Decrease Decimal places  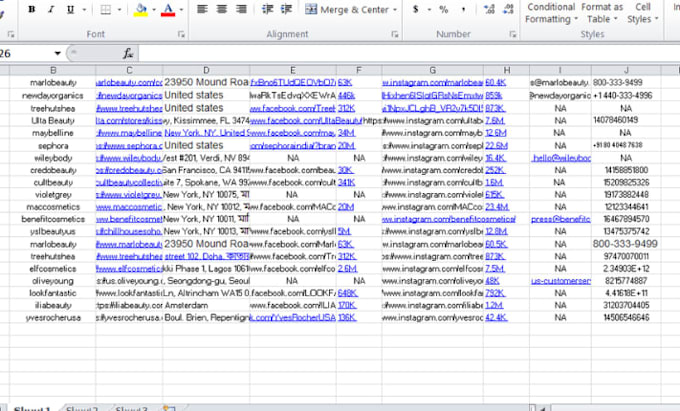click(508, 9)
